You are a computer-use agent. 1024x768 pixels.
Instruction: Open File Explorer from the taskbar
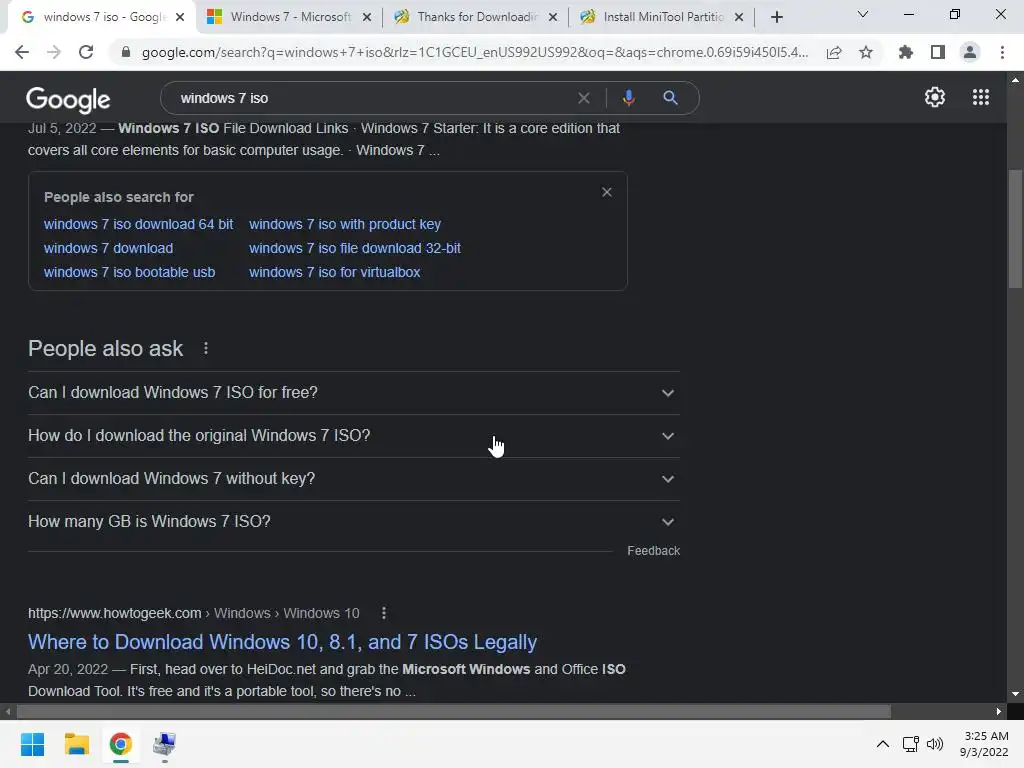76,744
